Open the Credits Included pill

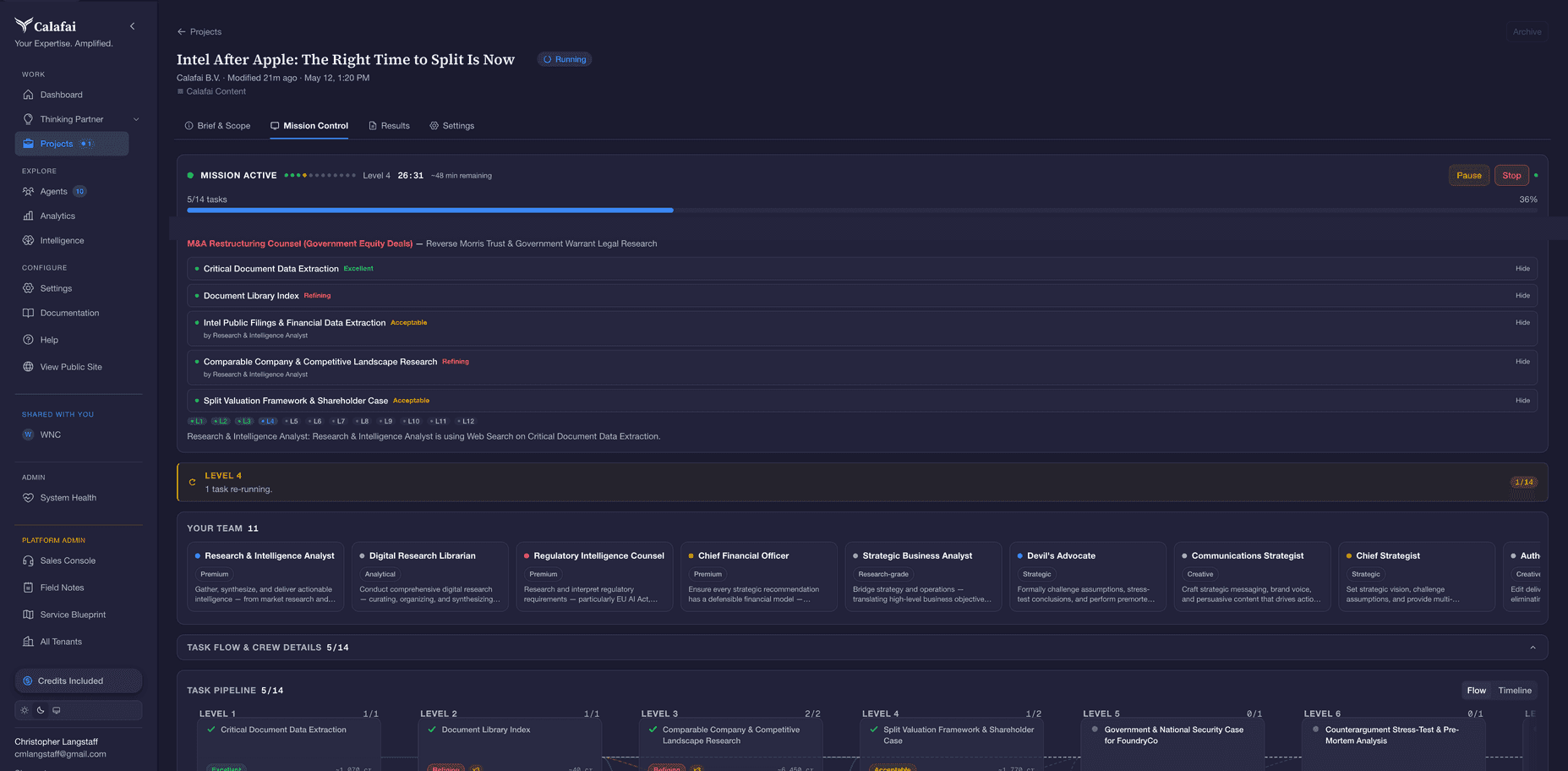[x=79, y=681]
